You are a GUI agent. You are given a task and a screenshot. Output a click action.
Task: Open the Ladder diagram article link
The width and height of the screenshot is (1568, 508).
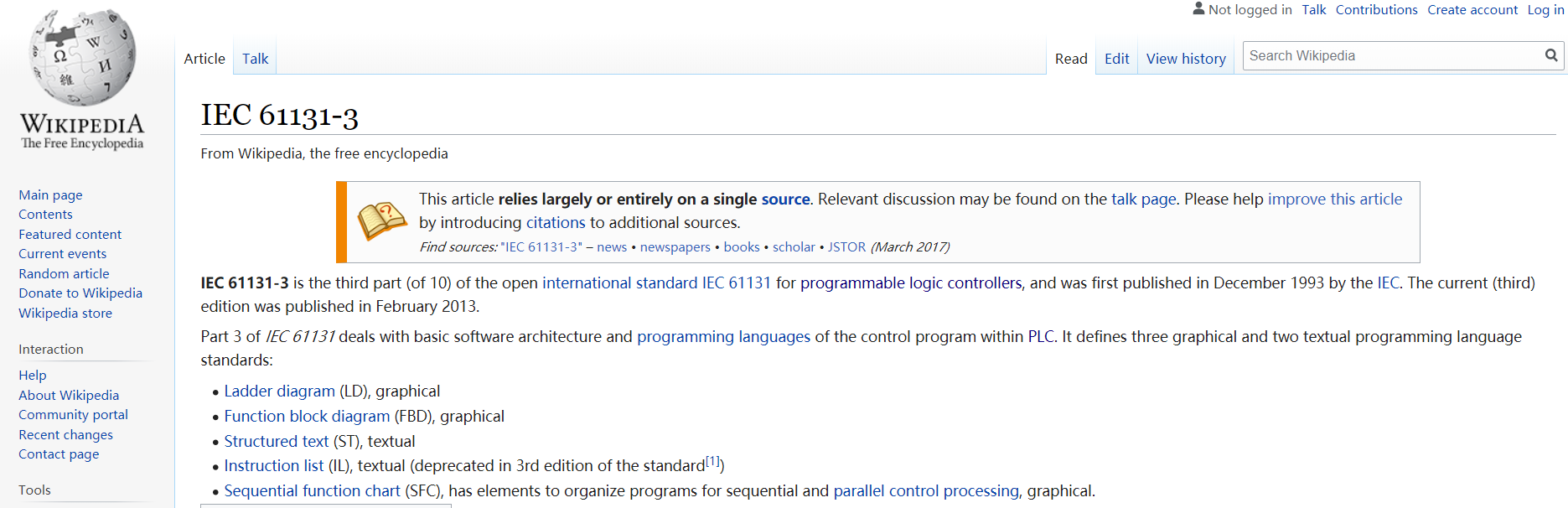279,391
